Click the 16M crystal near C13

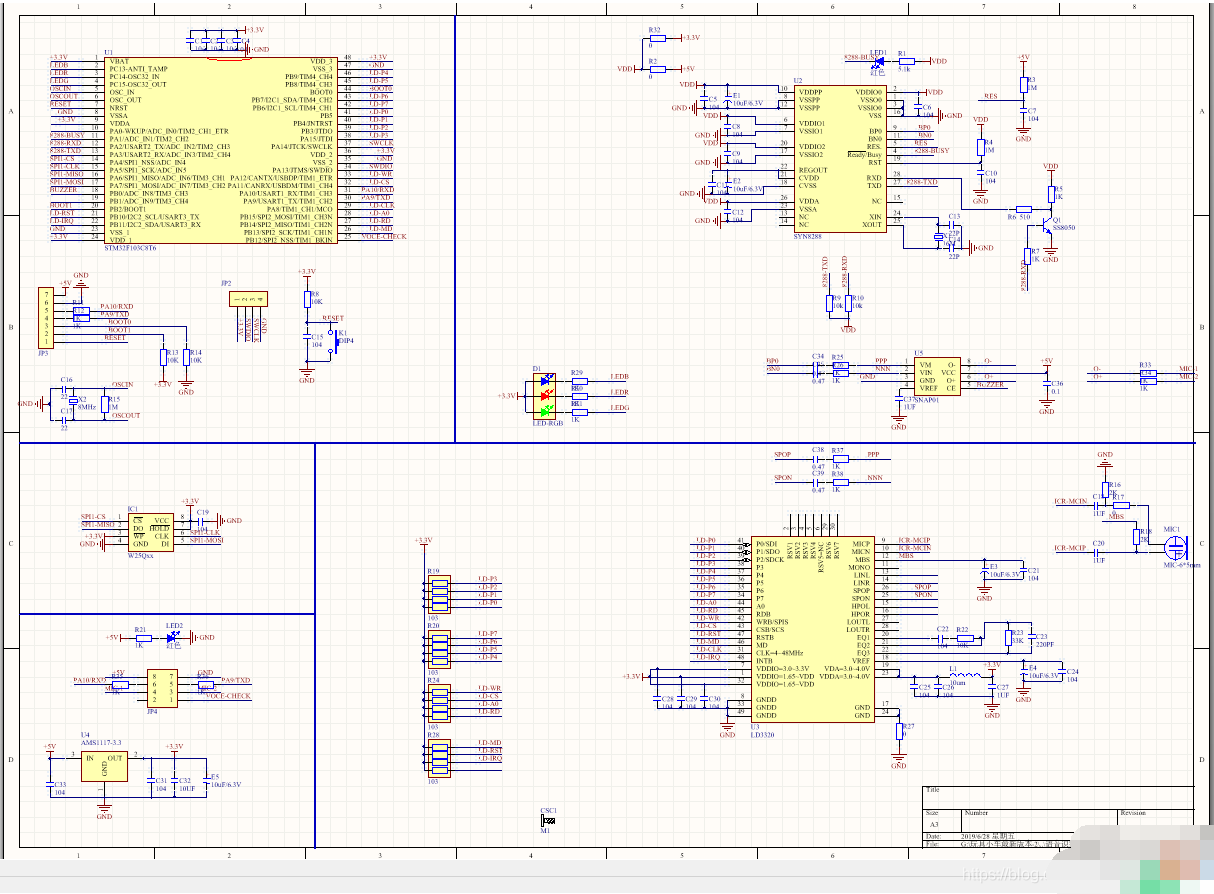coord(938,237)
